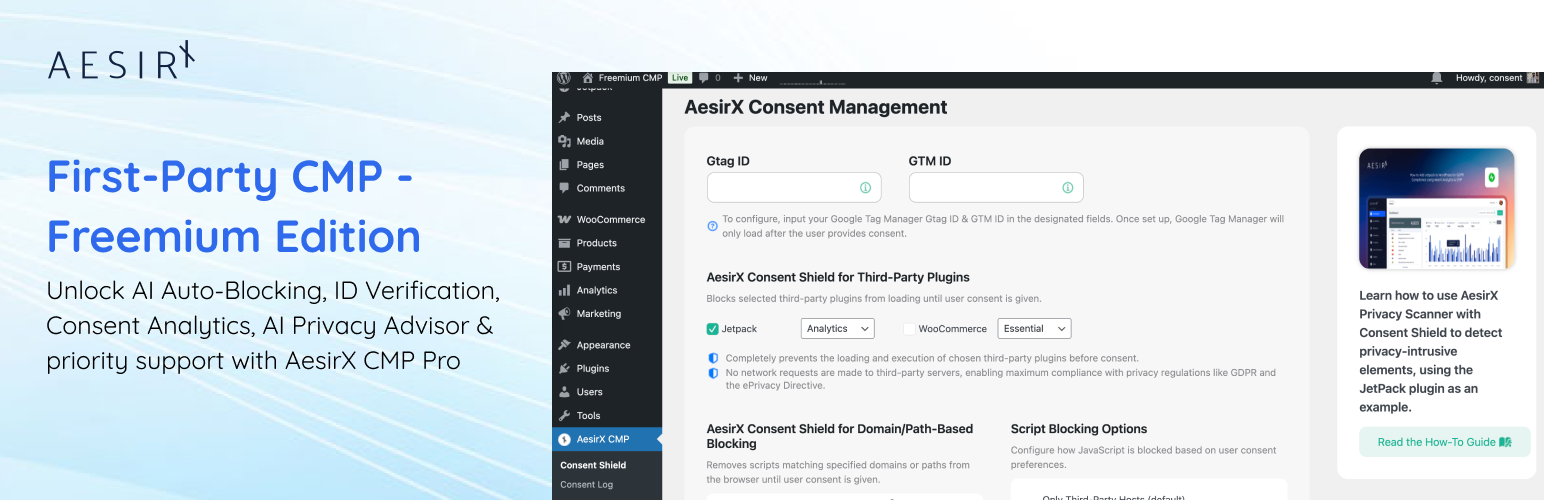Click the New link in admin bar
1544x500 pixels.
(x=758, y=78)
